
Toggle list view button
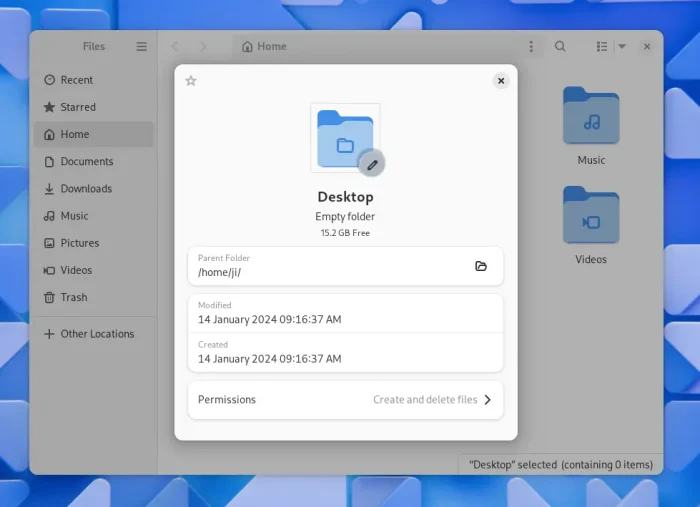[x=602, y=47]
